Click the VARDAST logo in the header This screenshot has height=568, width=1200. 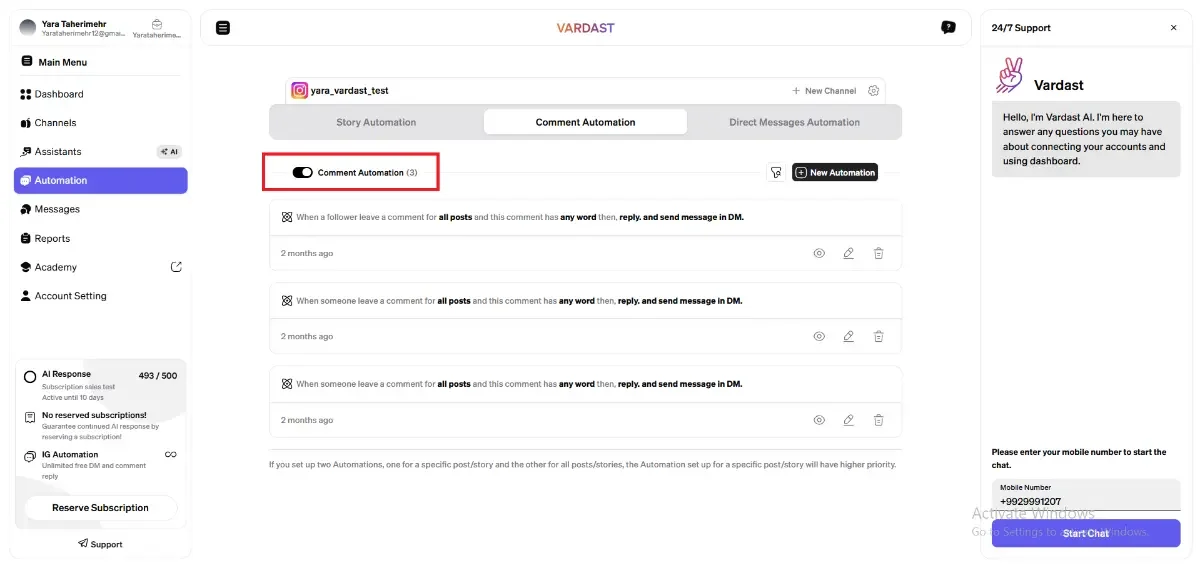[586, 28]
